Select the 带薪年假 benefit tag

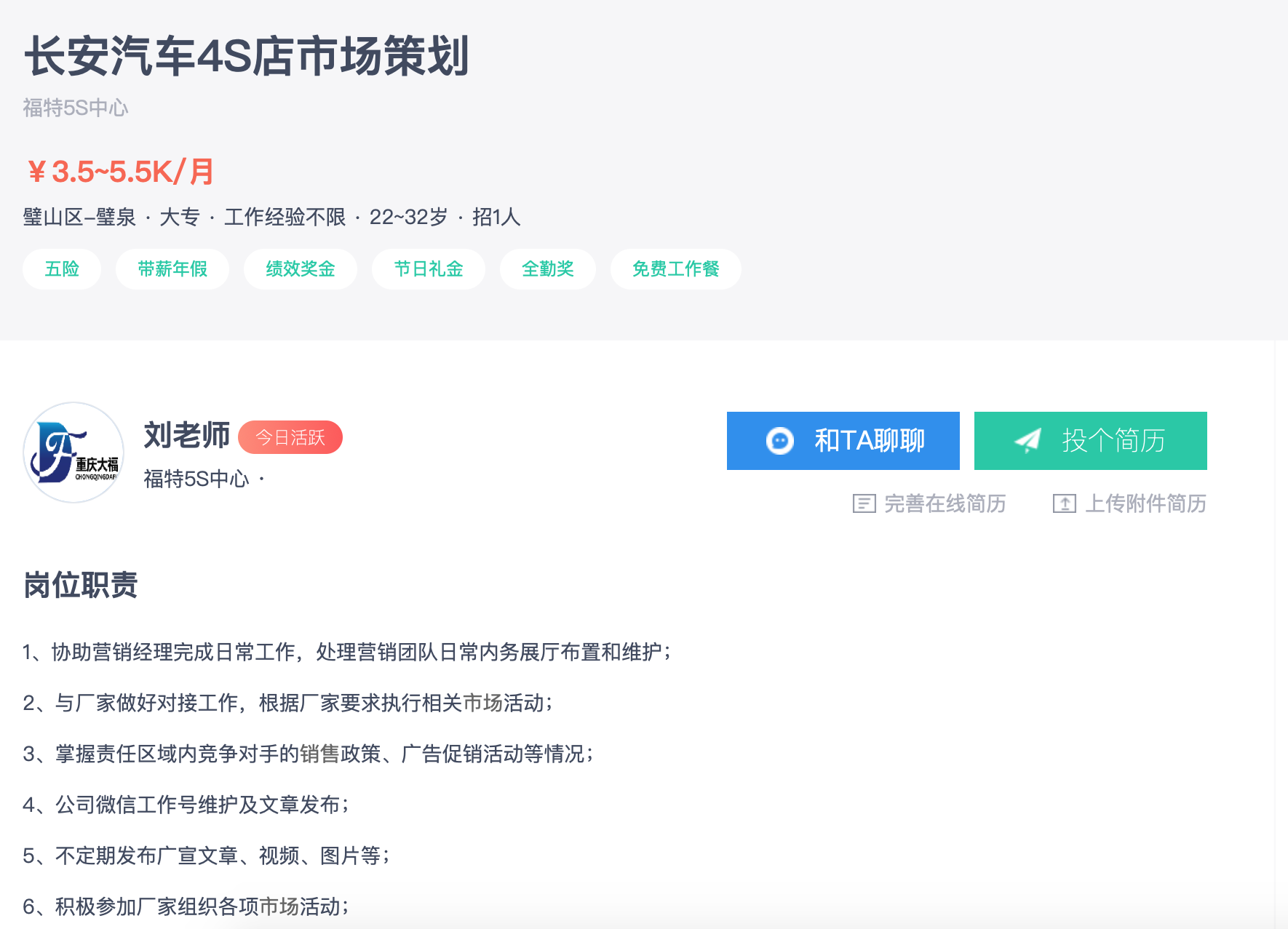pos(172,269)
